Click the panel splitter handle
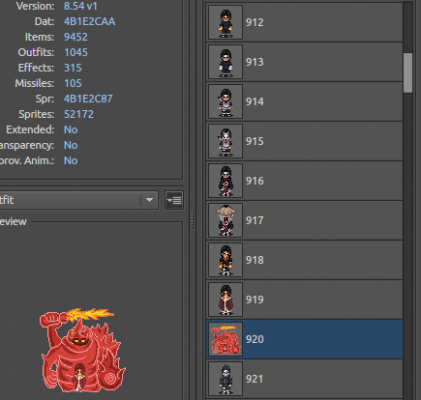 coord(192,219)
